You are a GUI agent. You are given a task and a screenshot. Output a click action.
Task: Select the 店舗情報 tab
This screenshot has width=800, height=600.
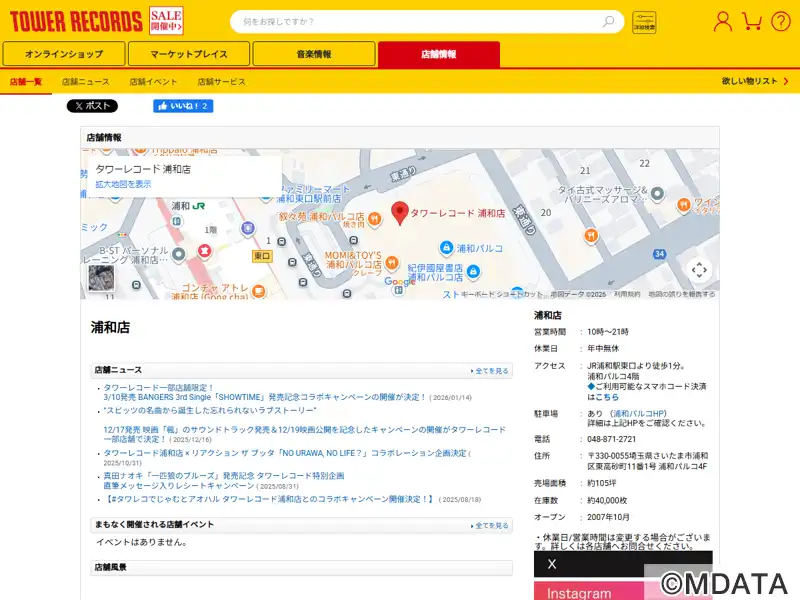pos(438,54)
